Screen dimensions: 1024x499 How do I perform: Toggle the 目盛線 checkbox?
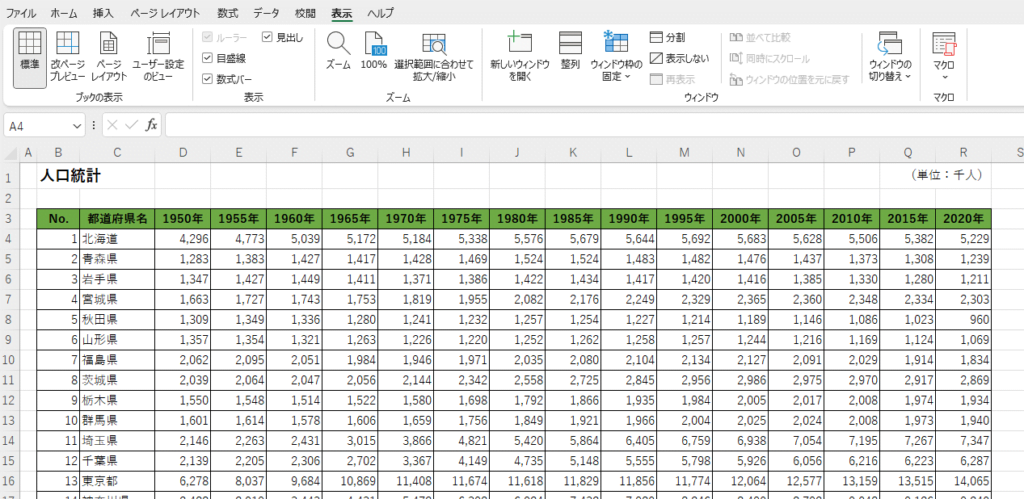(208, 59)
